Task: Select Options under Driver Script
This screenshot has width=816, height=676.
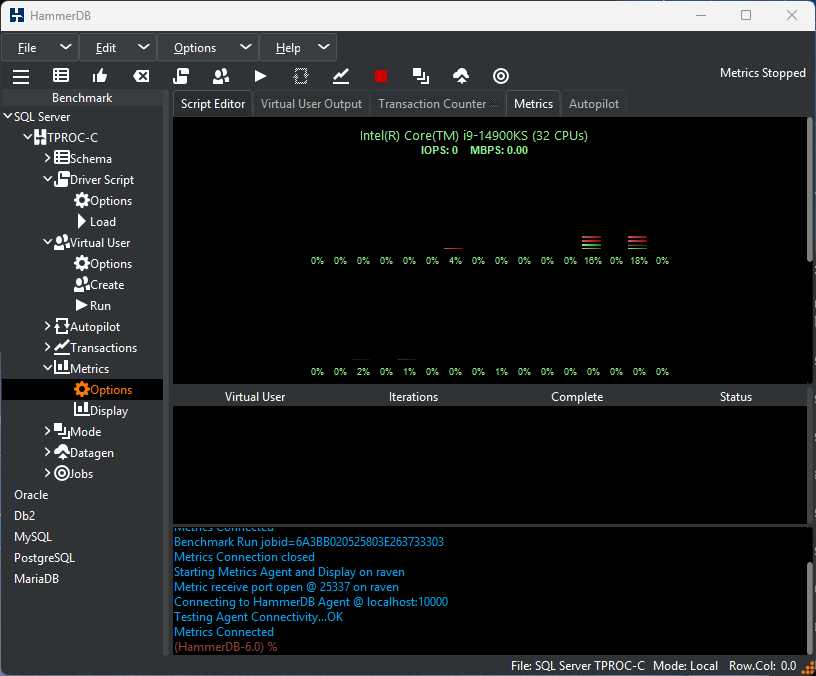Action: (103, 200)
